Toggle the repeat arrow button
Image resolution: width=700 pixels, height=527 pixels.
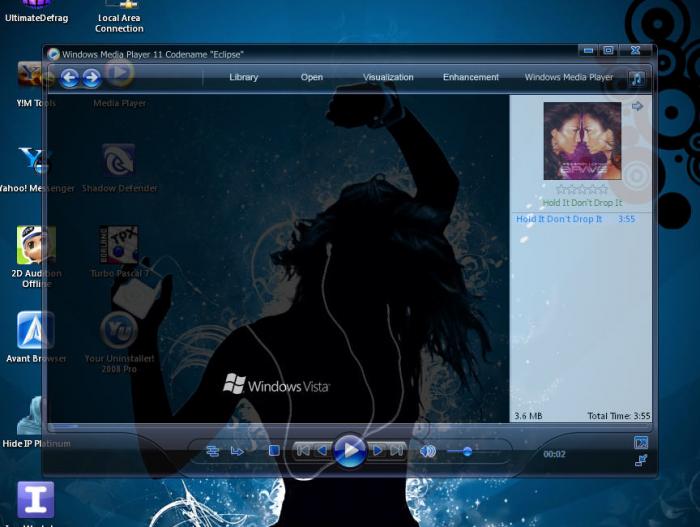pos(237,452)
